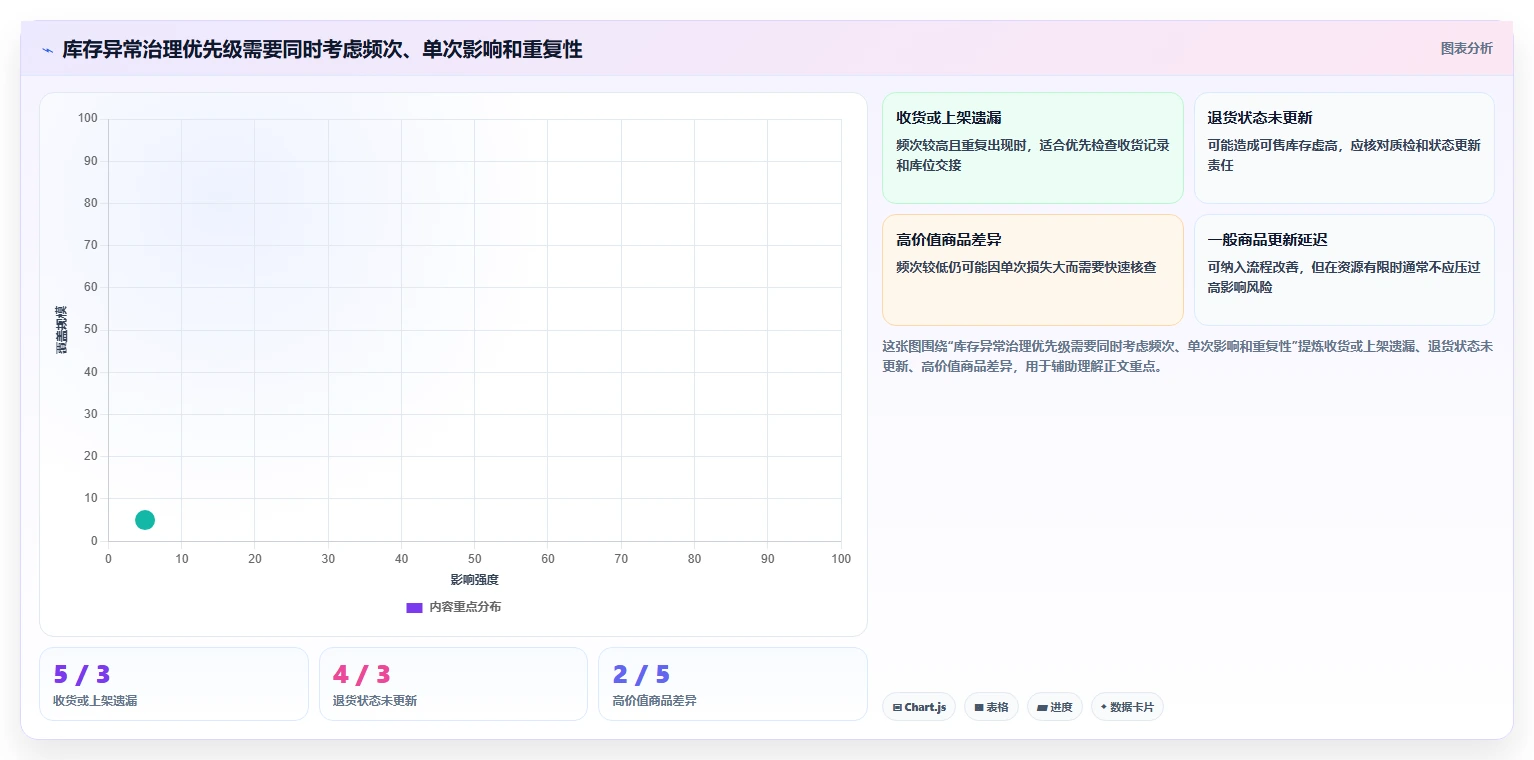1534x760 pixels.
Task: Click description 可纳入流程改善
Action: click(1344, 277)
